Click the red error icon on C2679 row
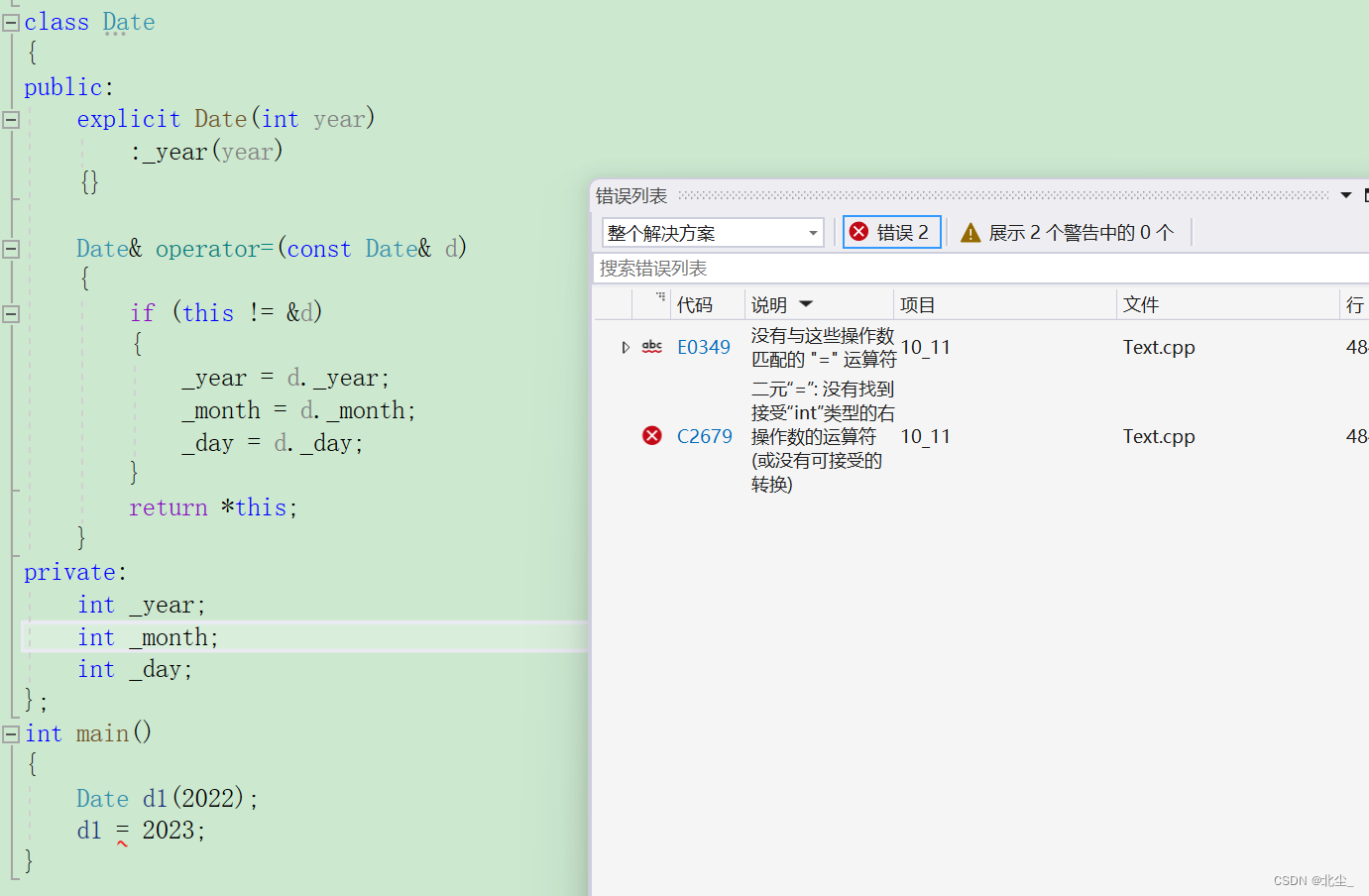 coord(652,436)
